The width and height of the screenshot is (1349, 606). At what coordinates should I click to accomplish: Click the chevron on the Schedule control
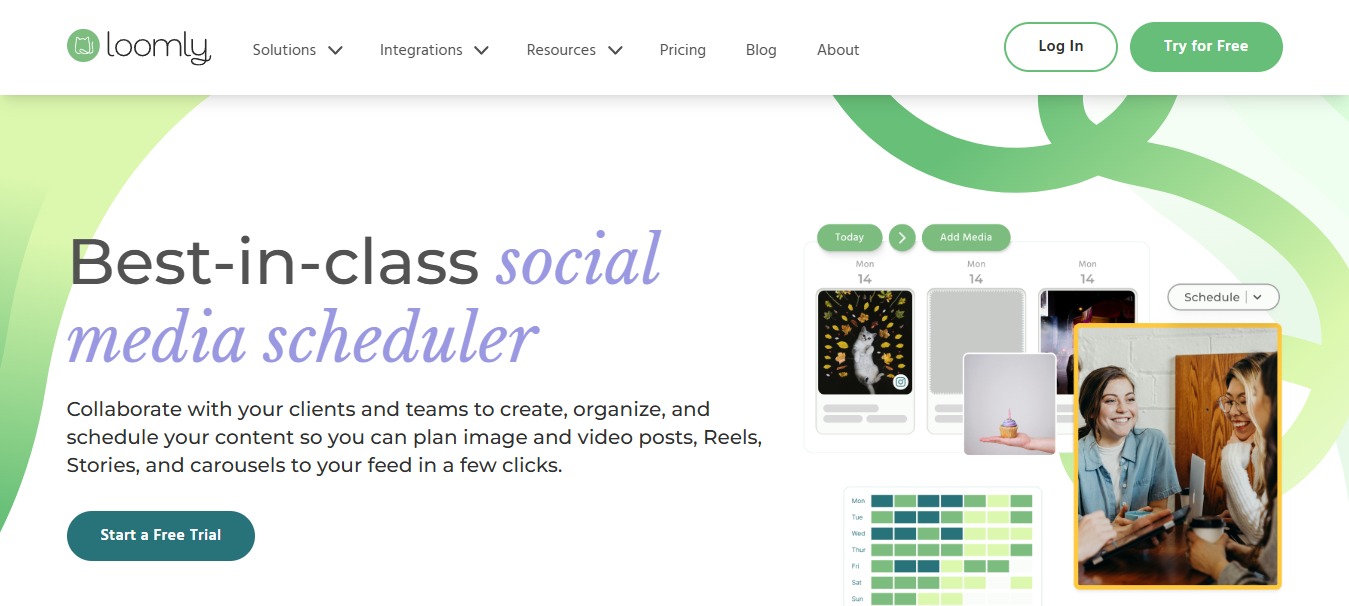(x=1258, y=297)
